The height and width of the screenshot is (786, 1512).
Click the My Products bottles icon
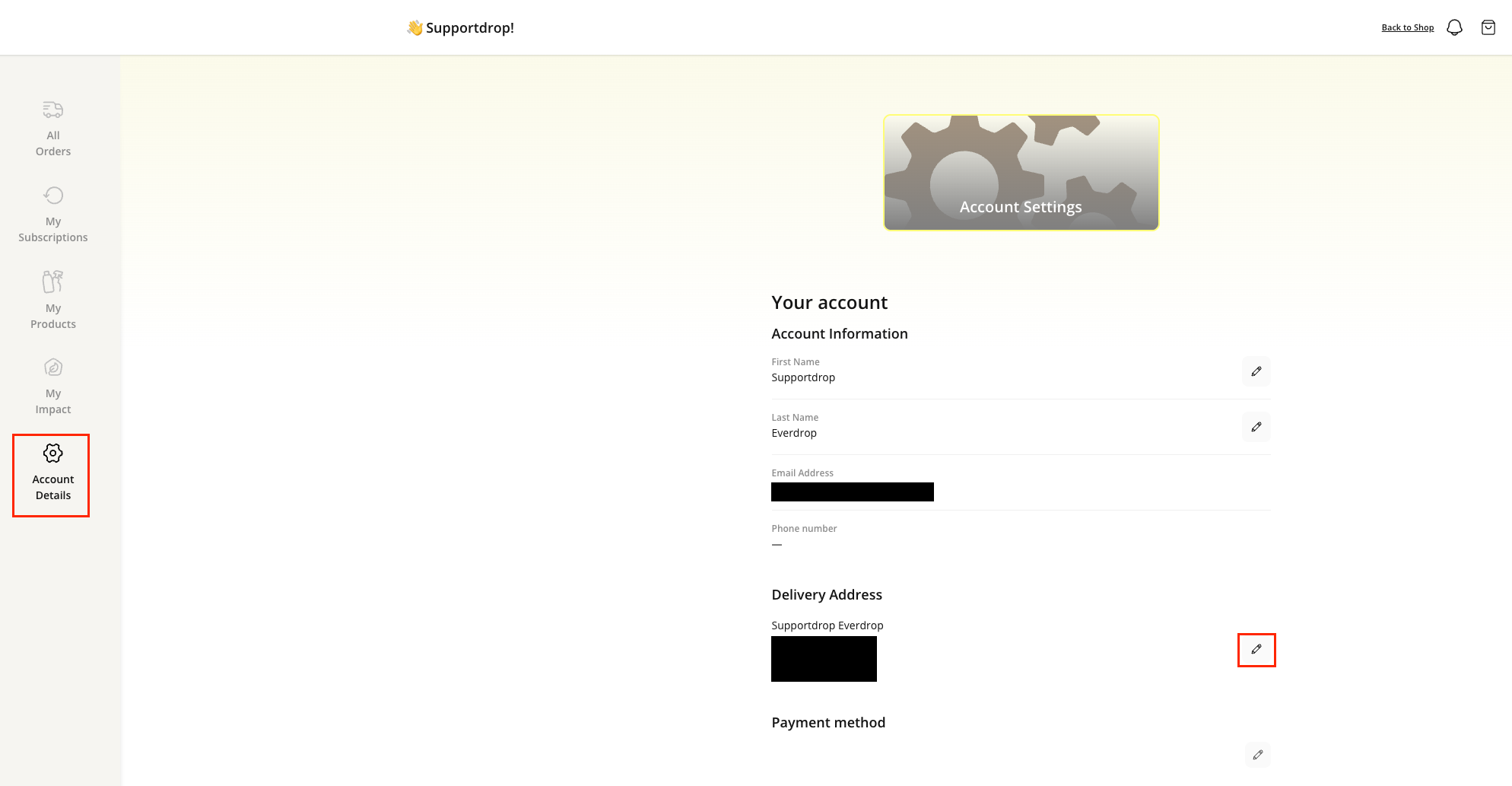(x=53, y=282)
